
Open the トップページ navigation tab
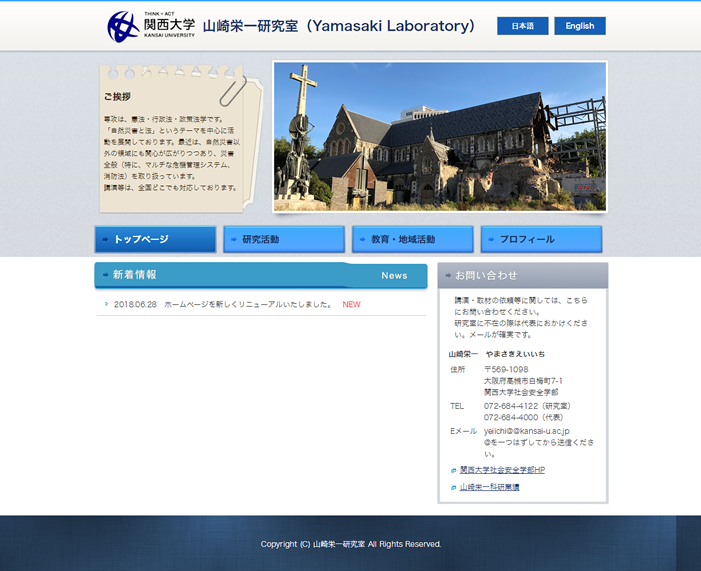coord(155,240)
